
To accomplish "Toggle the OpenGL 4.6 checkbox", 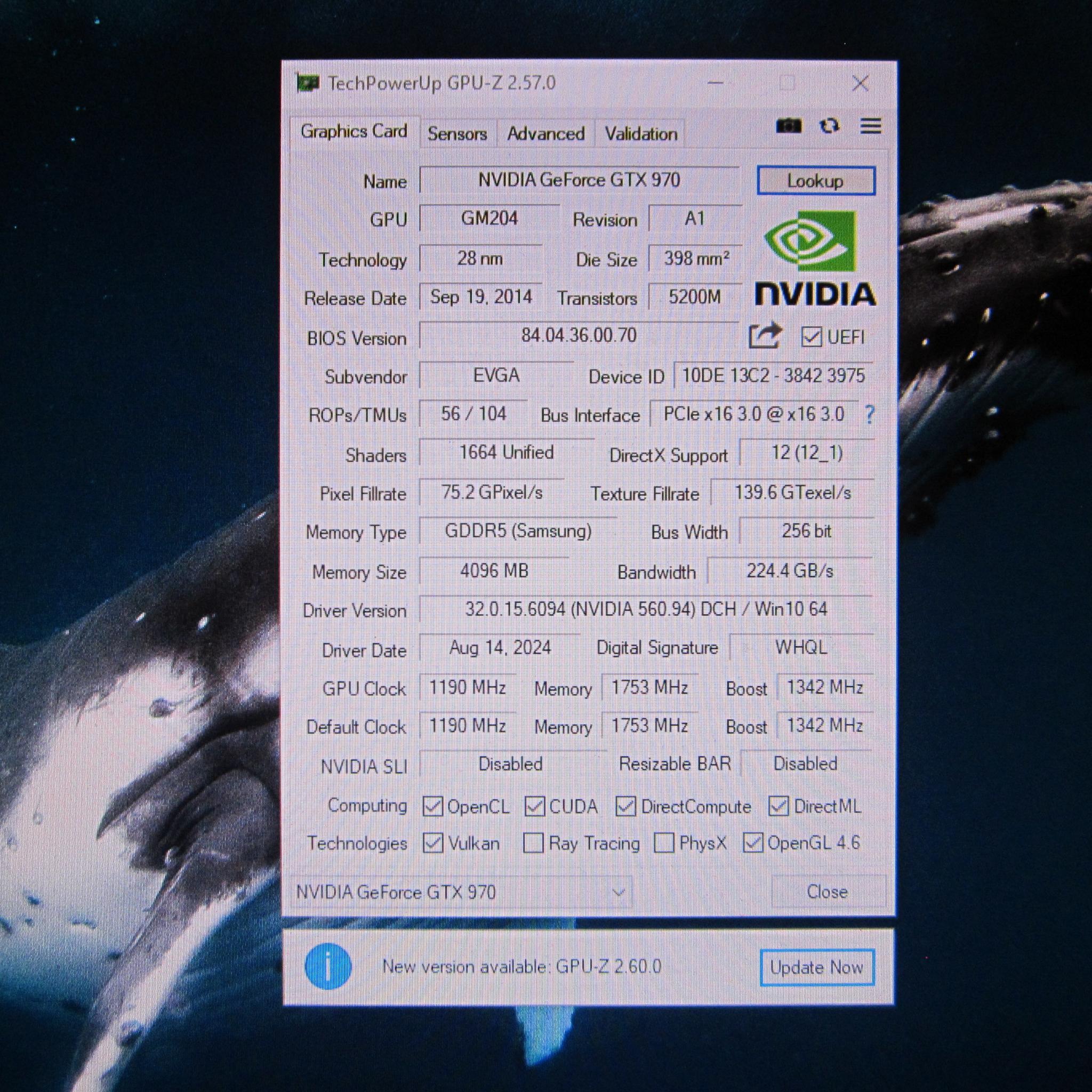I will tap(753, 843).
